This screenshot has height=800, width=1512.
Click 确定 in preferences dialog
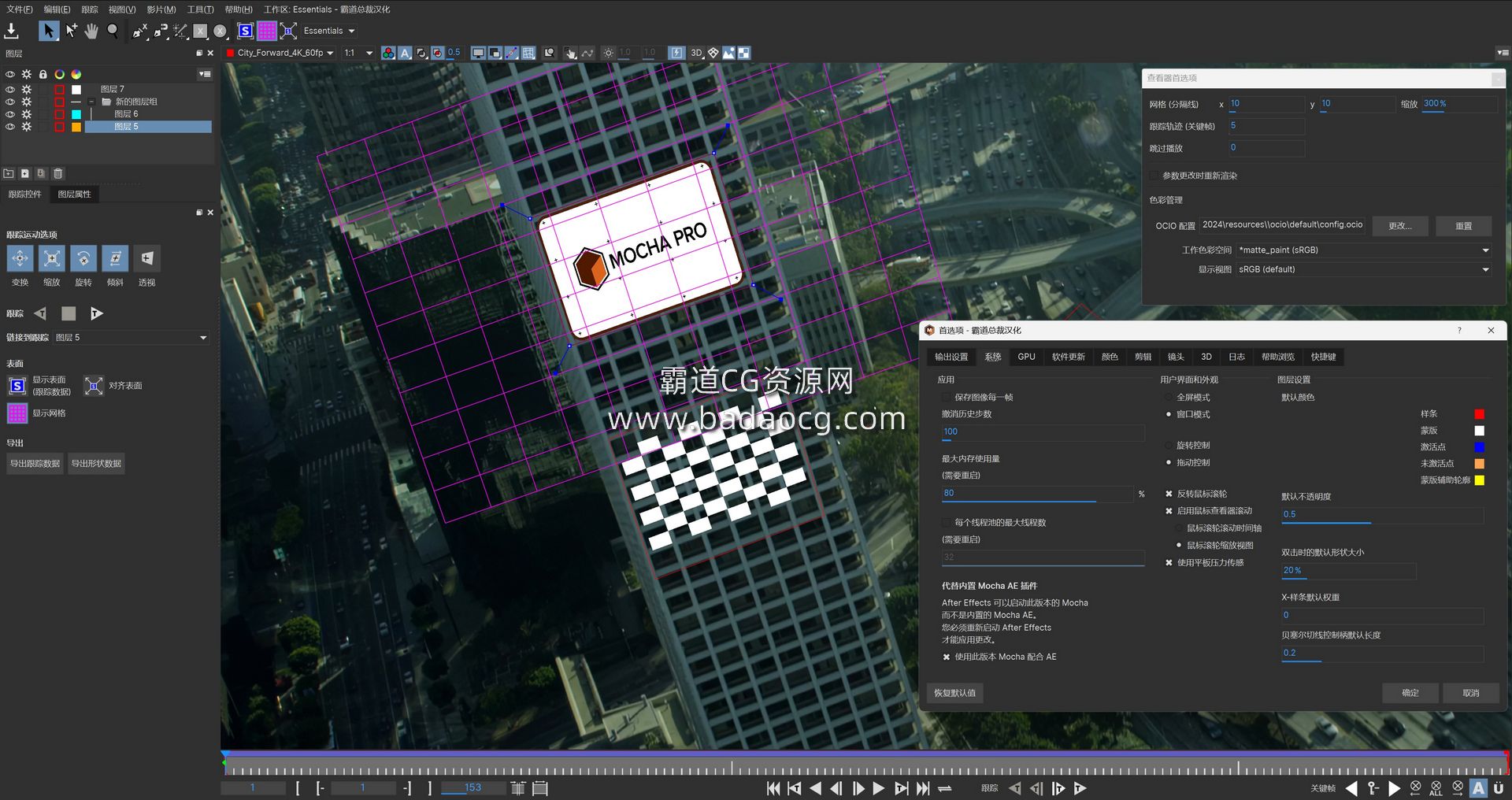pyautogui.click(x=1410, y=693)
